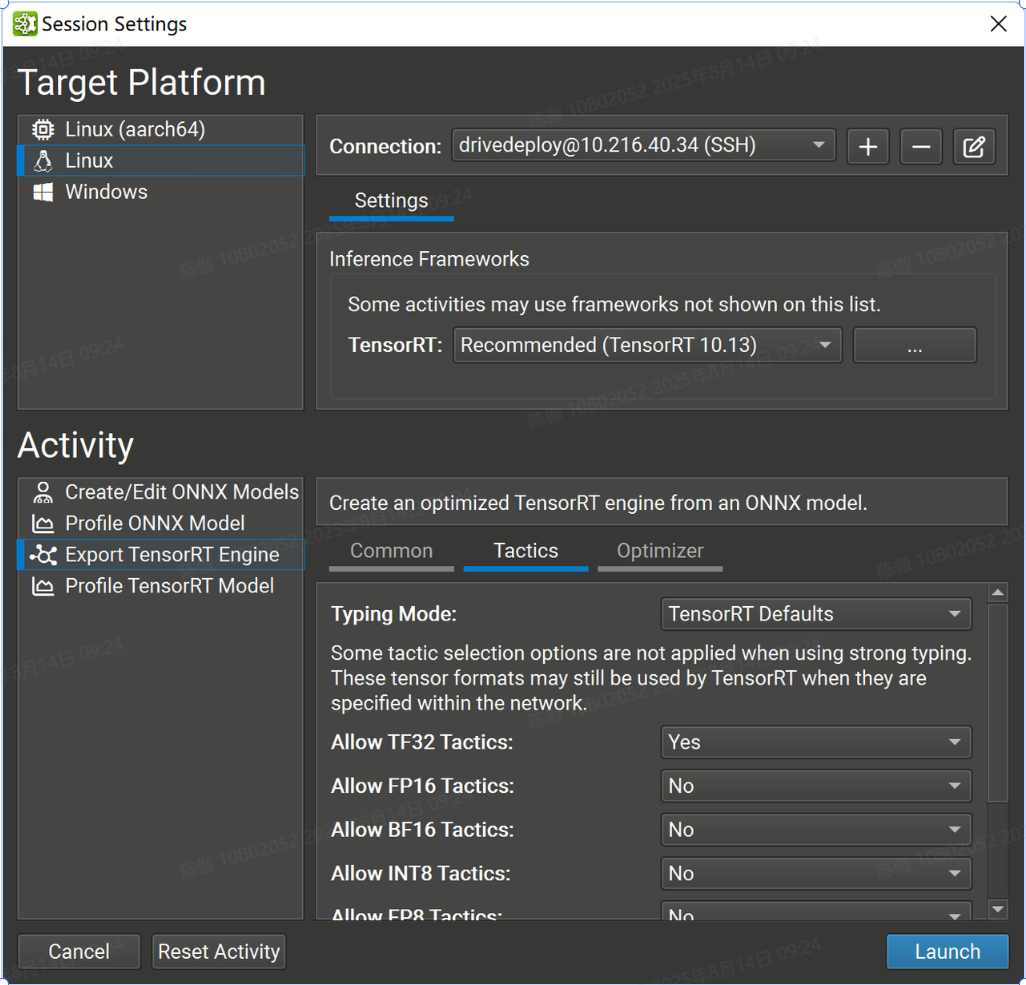
Task: Click the frameworks-not-shown note text
Action: tap(614, 304)
